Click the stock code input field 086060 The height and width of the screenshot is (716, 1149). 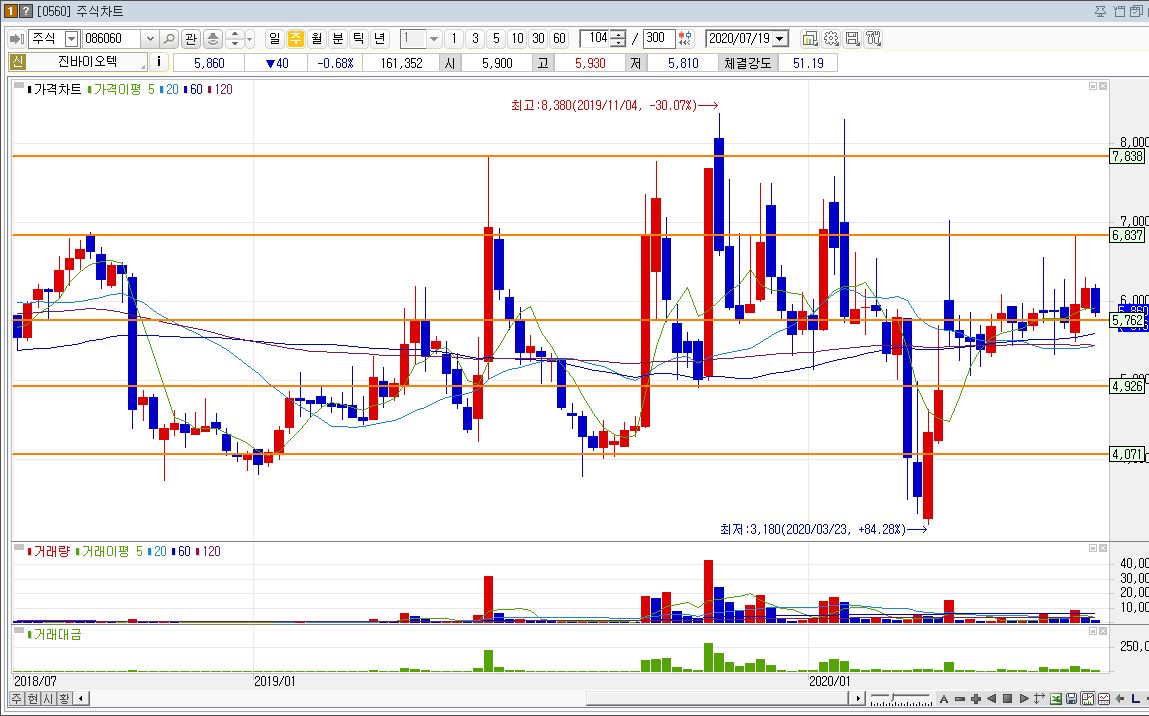point(112,38)
